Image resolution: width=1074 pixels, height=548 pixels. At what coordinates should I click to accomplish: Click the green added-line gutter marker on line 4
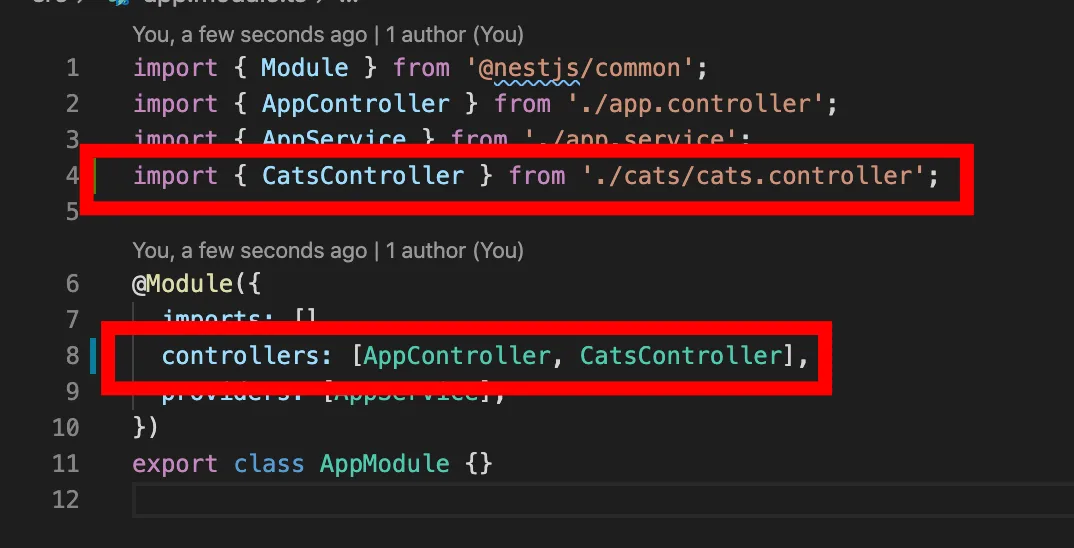(94, 176)
